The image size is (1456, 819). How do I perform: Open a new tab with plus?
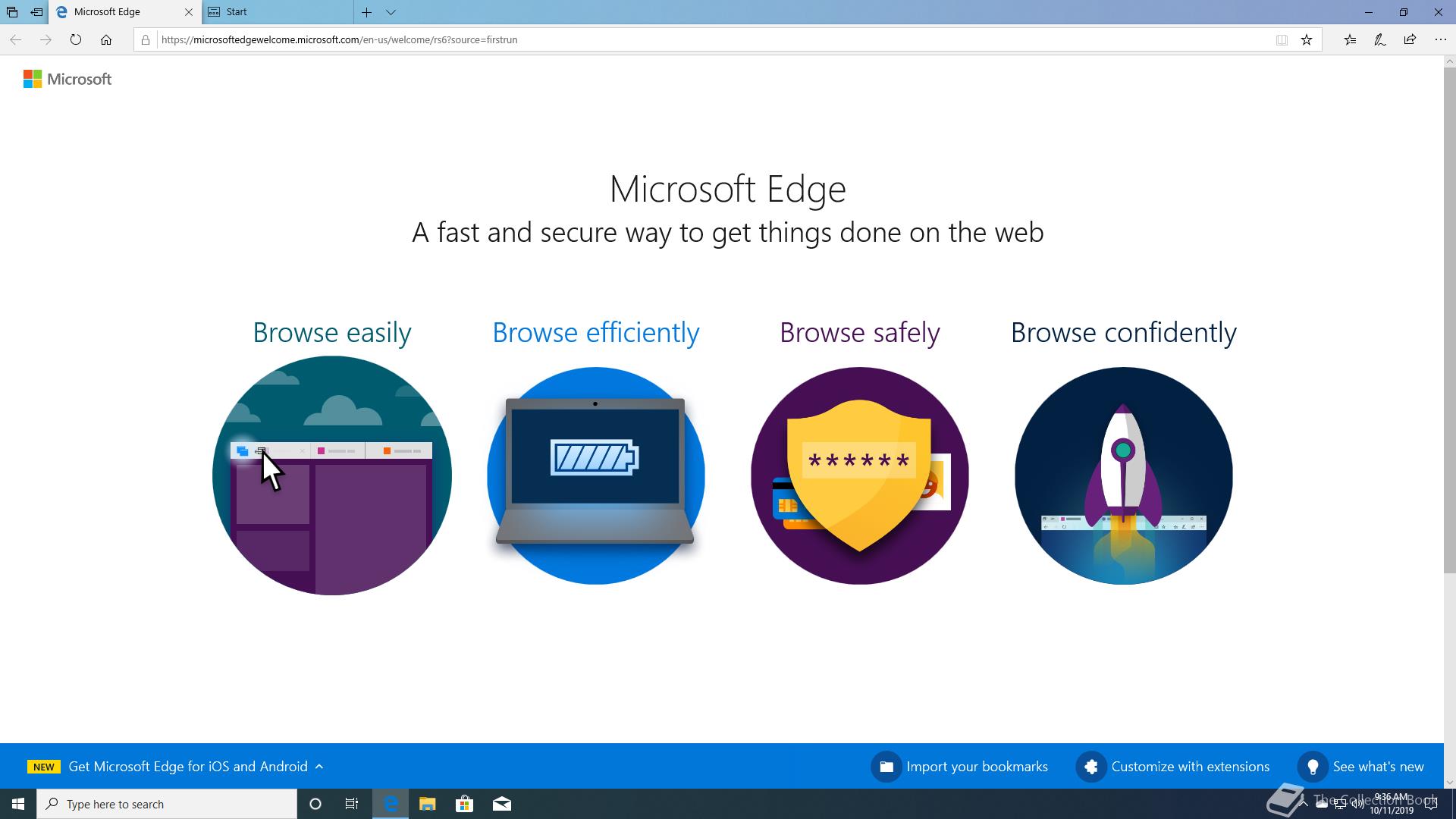pyautogui.click(x=366, y=12)
